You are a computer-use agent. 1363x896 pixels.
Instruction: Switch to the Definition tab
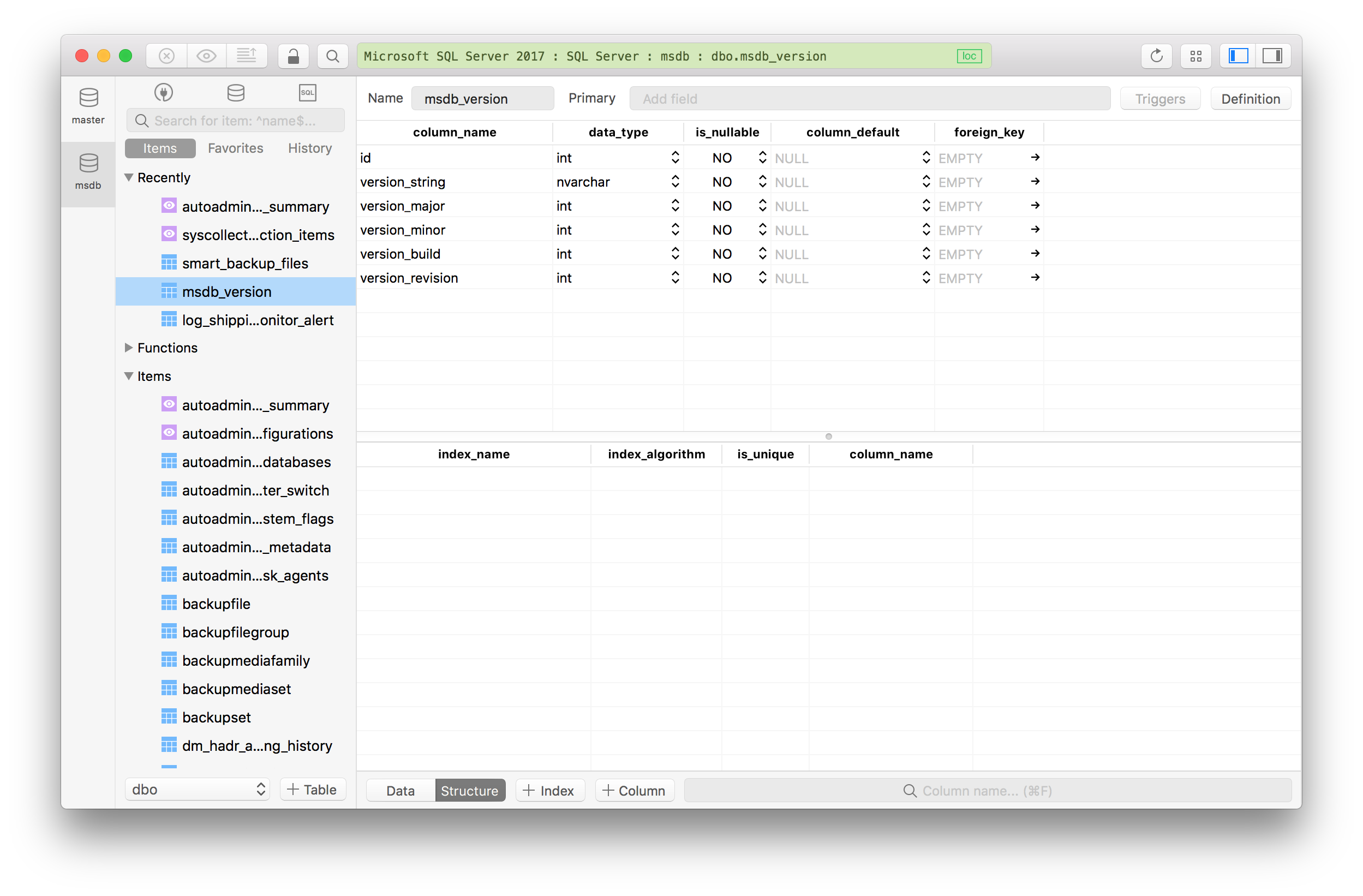tap(1250, 98)
